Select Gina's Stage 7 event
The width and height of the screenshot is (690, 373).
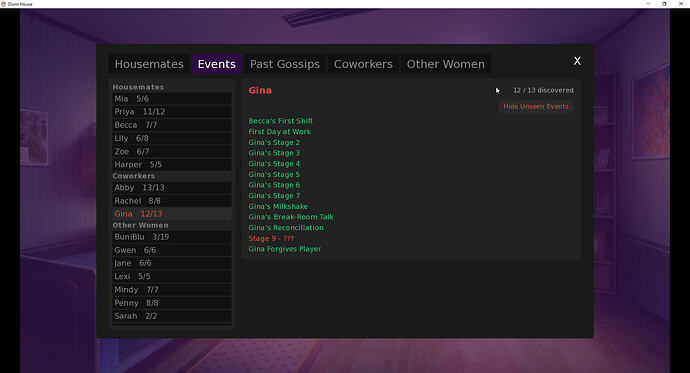(274, 196)
